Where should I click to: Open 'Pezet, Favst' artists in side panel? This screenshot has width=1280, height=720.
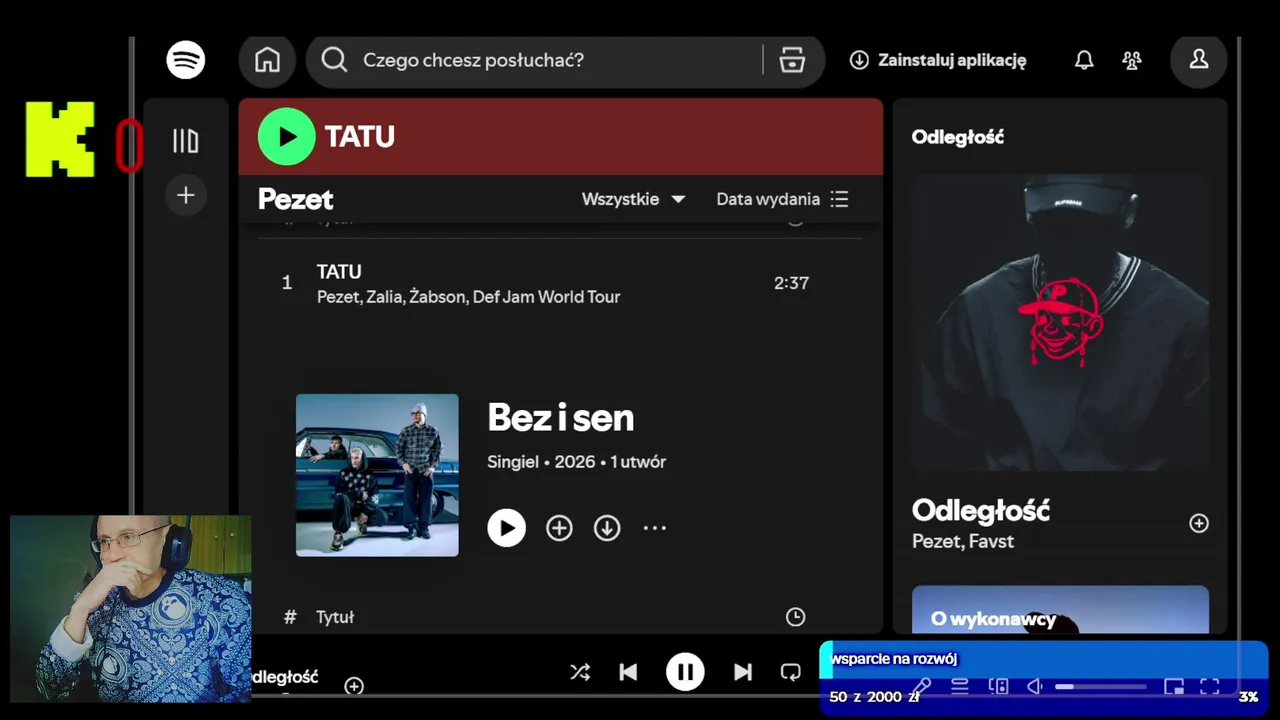(x=963, y=541)
